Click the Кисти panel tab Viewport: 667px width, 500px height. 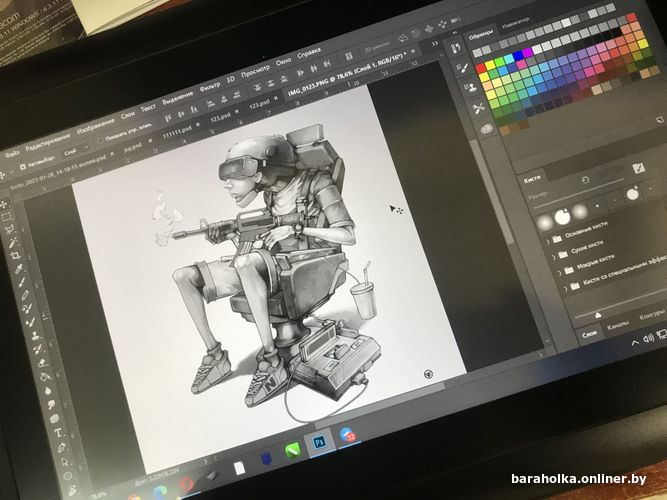tap(532, 180)
